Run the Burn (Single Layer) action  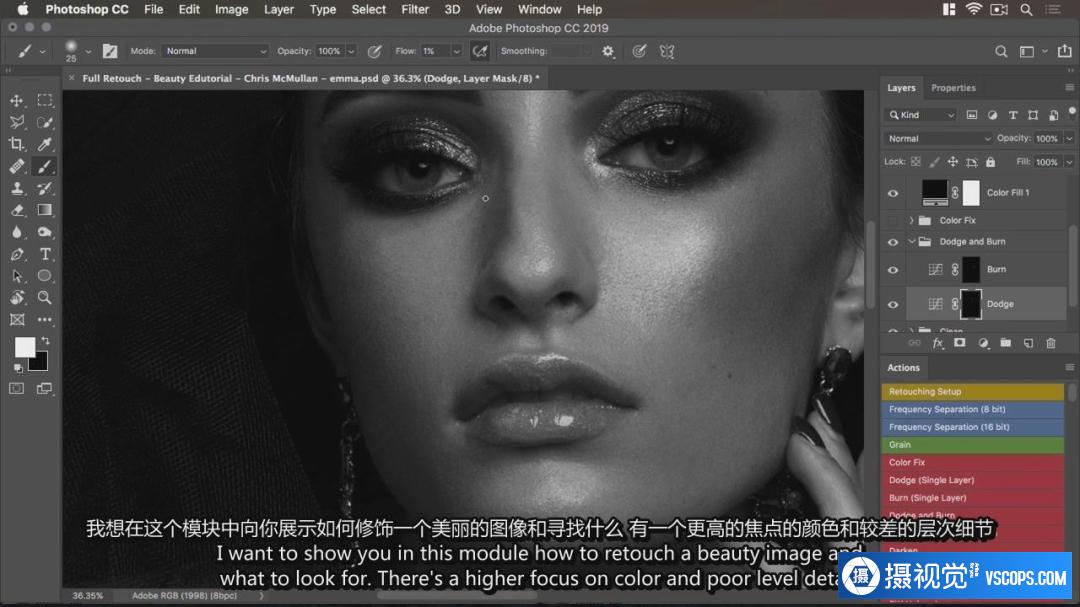tap(973, 498)
